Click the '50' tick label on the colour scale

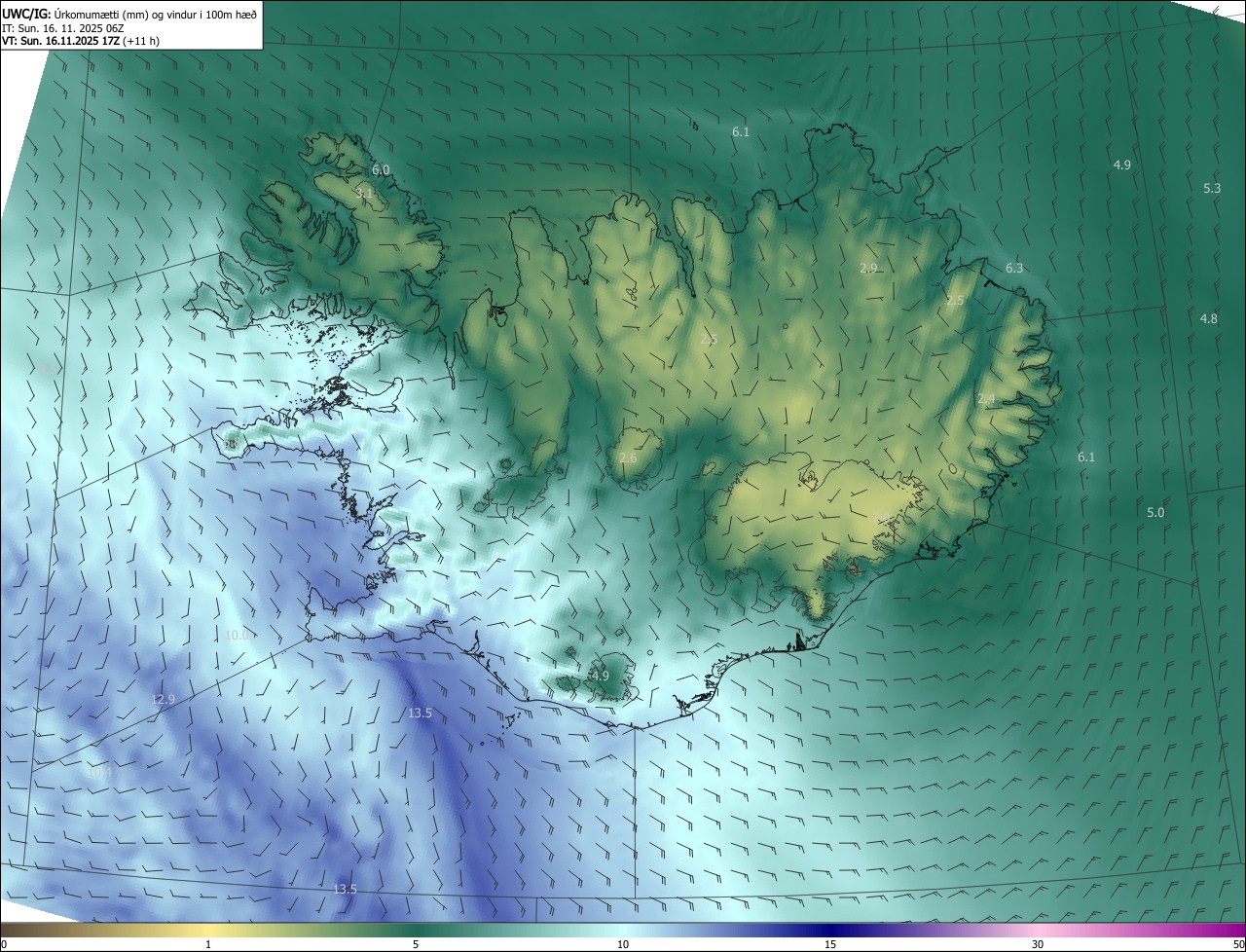pyautogui.click(x=1238, y=944)
